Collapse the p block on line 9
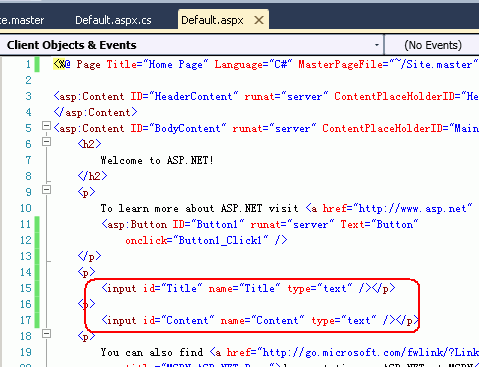This screenshot has height=367, width=479. coord(46,190)
